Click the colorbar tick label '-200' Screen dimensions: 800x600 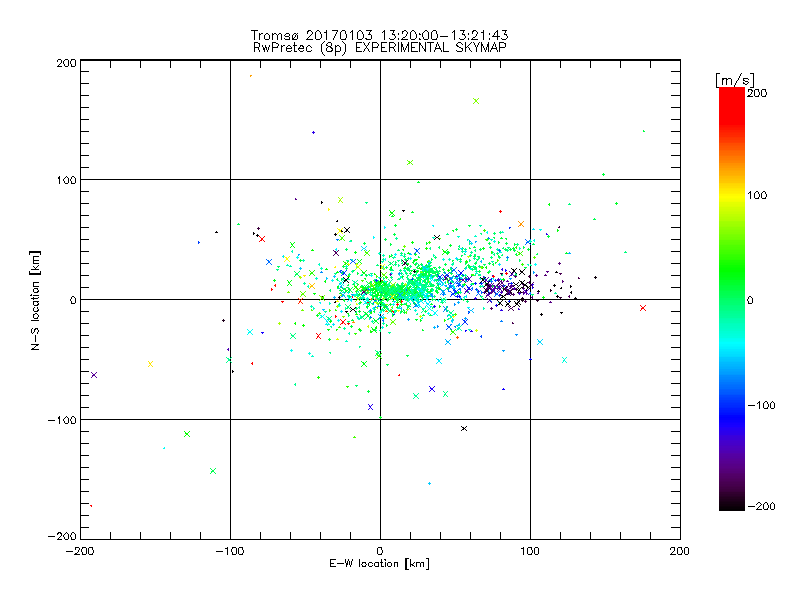(x=761, y=507)
